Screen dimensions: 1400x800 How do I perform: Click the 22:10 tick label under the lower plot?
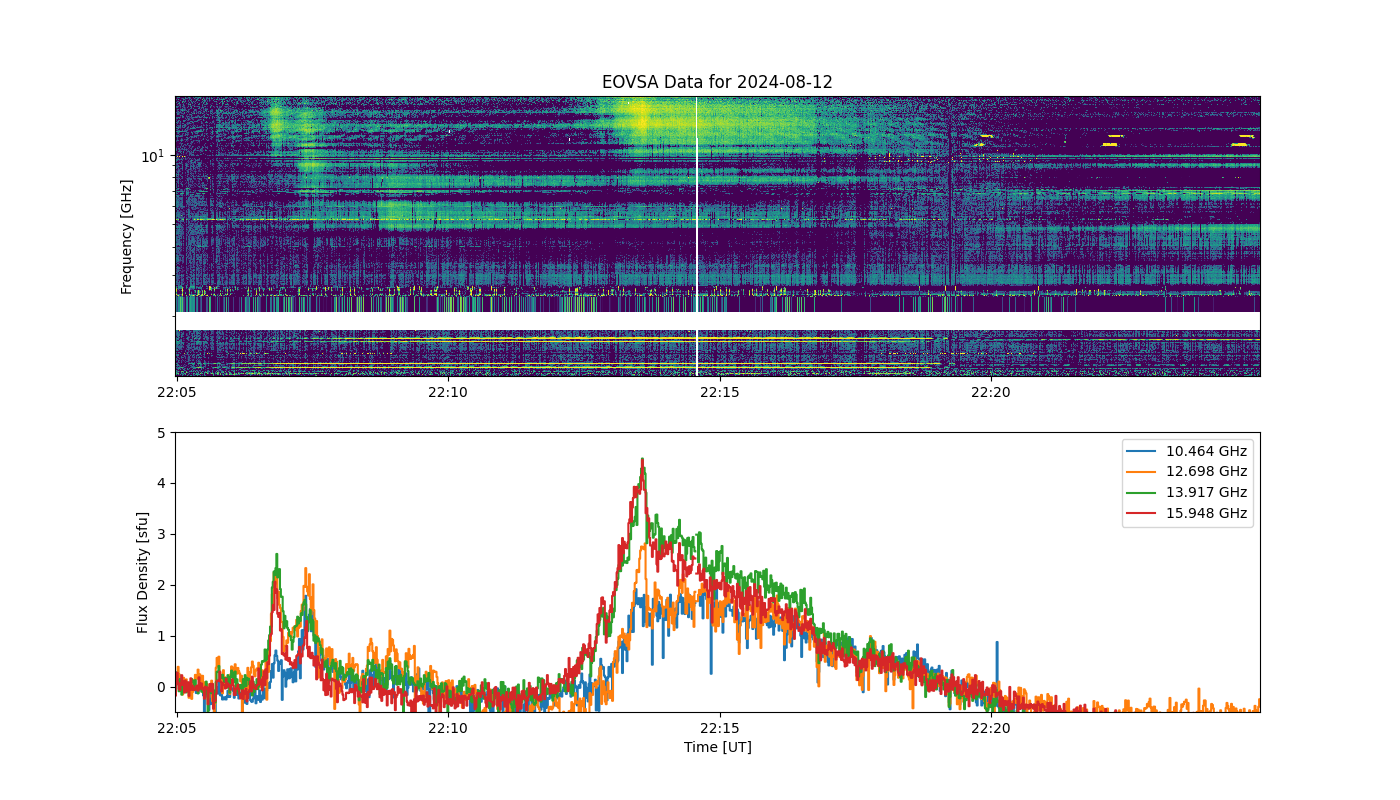(x=448, y=728)
